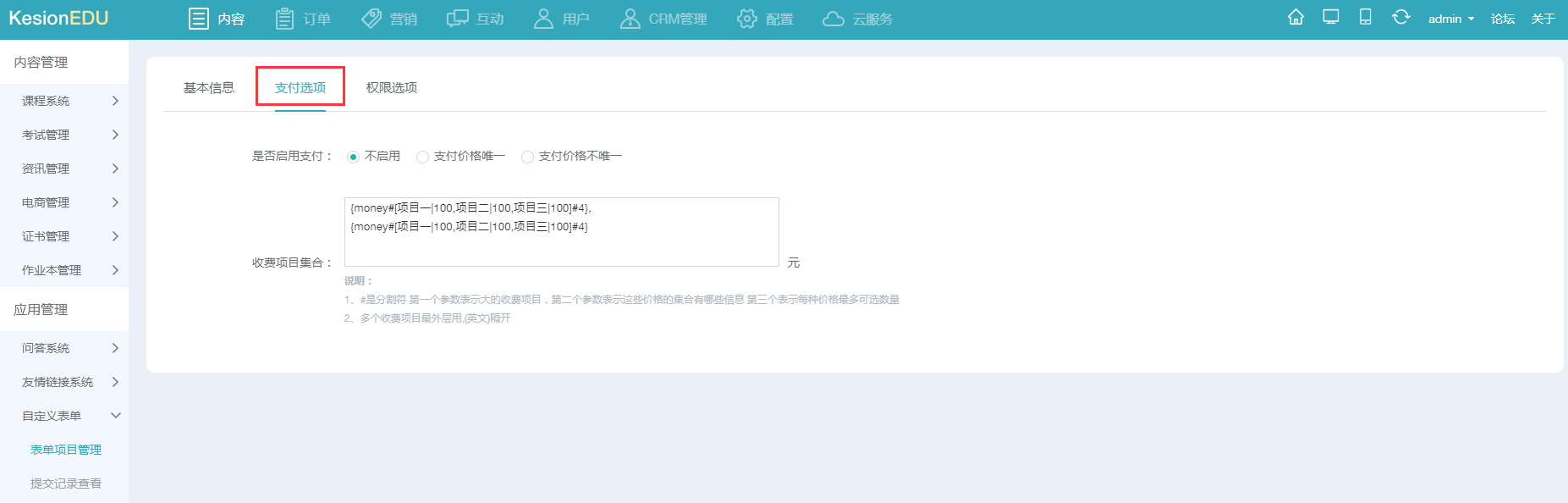1568x503 pixels.
Task: Select the 支付价格不唯一 radio option
Action: (x=527, y=157)
